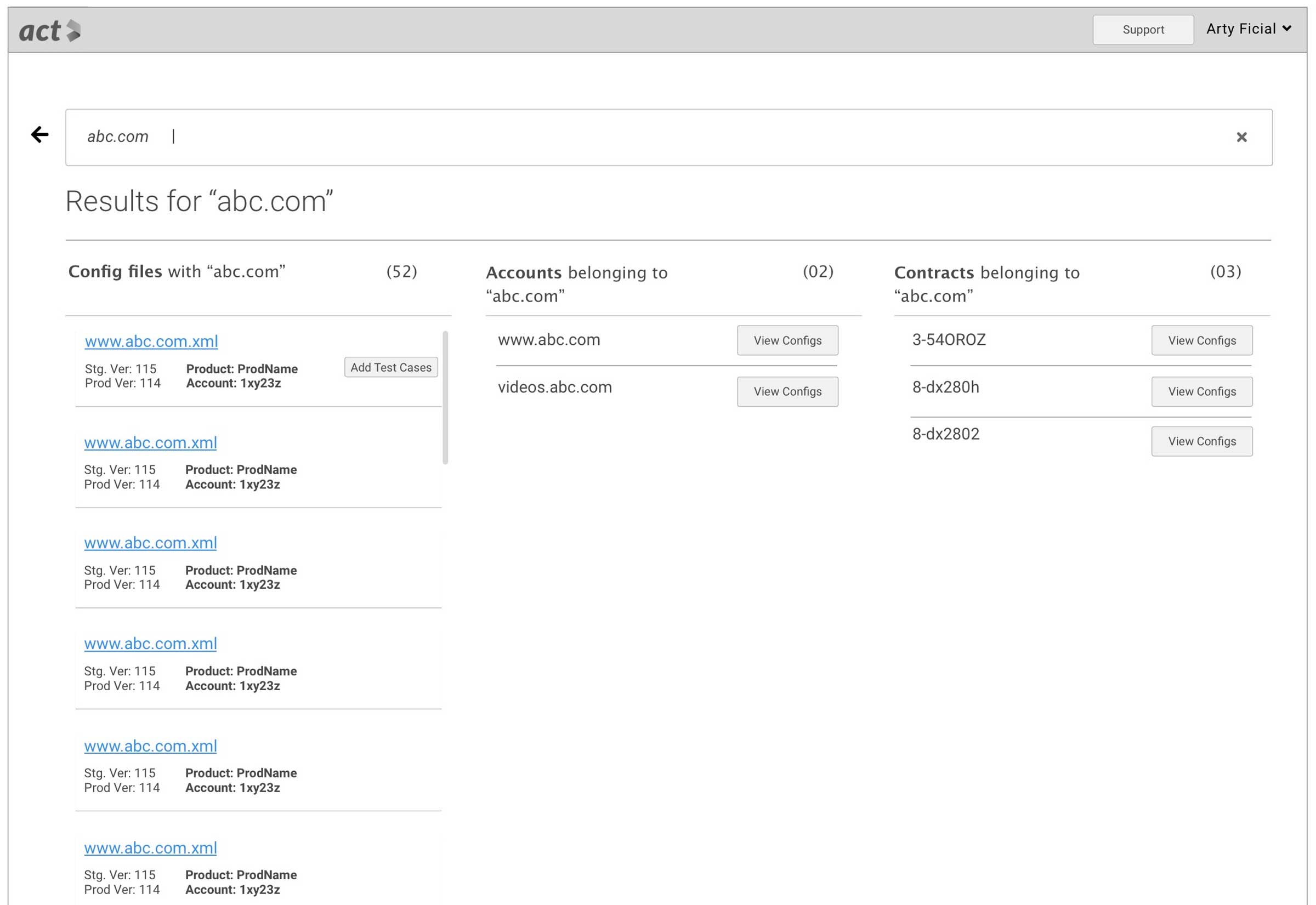1316x905 pixels.
Task: Open second www.abc.com.xml config link
Action: click(x=151, y=442)
